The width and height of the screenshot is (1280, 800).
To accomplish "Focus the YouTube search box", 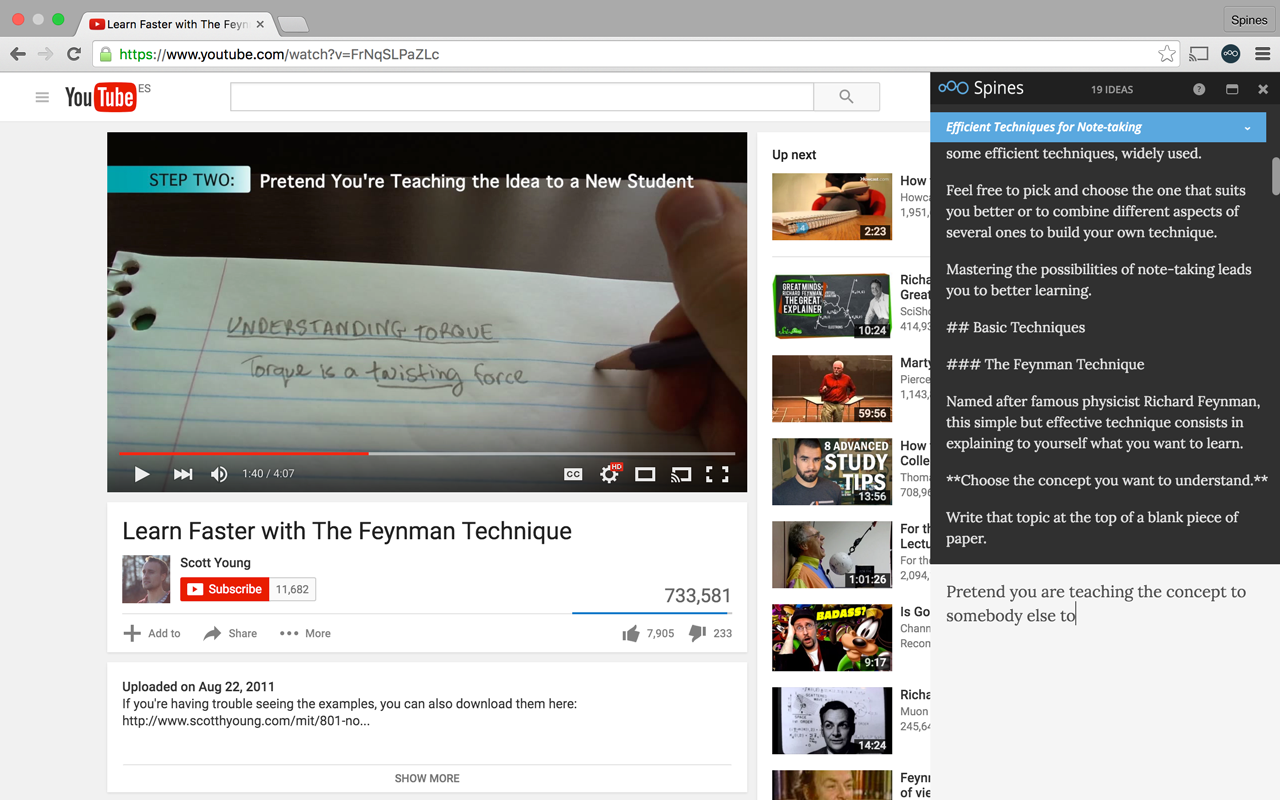I will point(522,96).
